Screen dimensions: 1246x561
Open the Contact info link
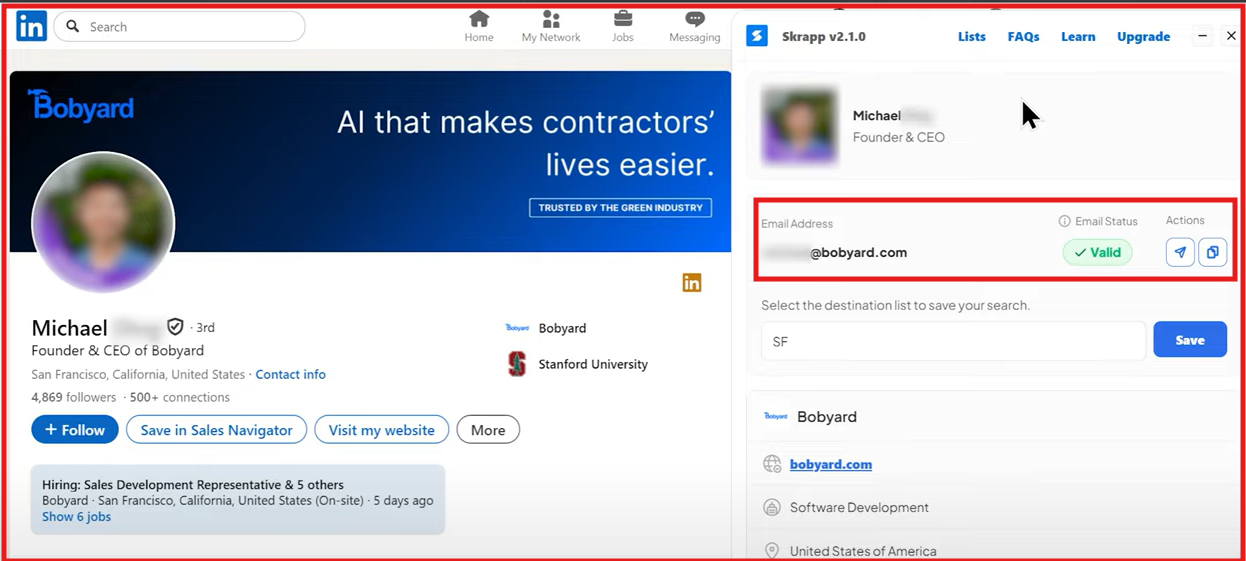coord(290,374)
